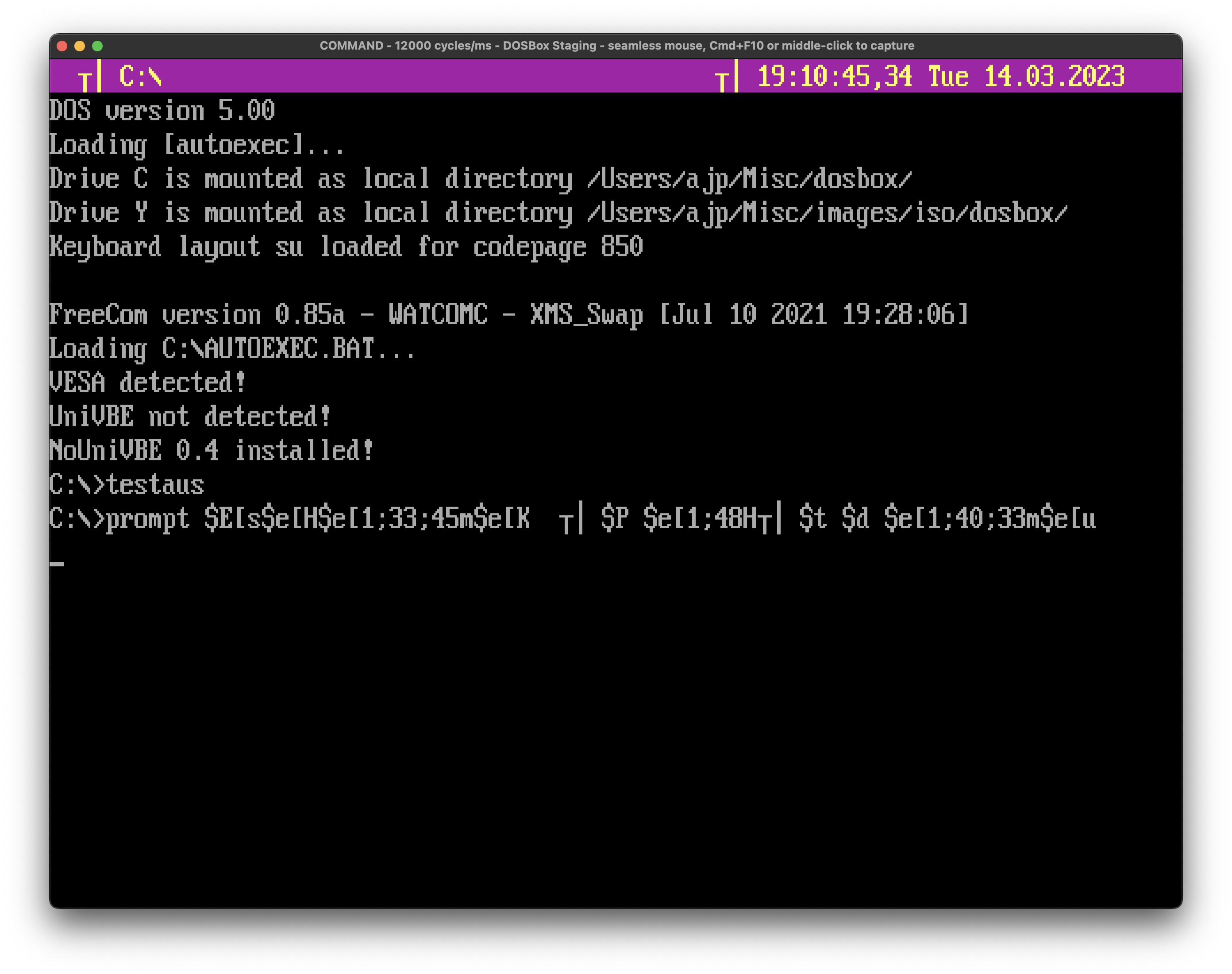Click the 'DOS version 5.00' line
The width and height of the screenshot is (1232, 974).
click(162, 111)
